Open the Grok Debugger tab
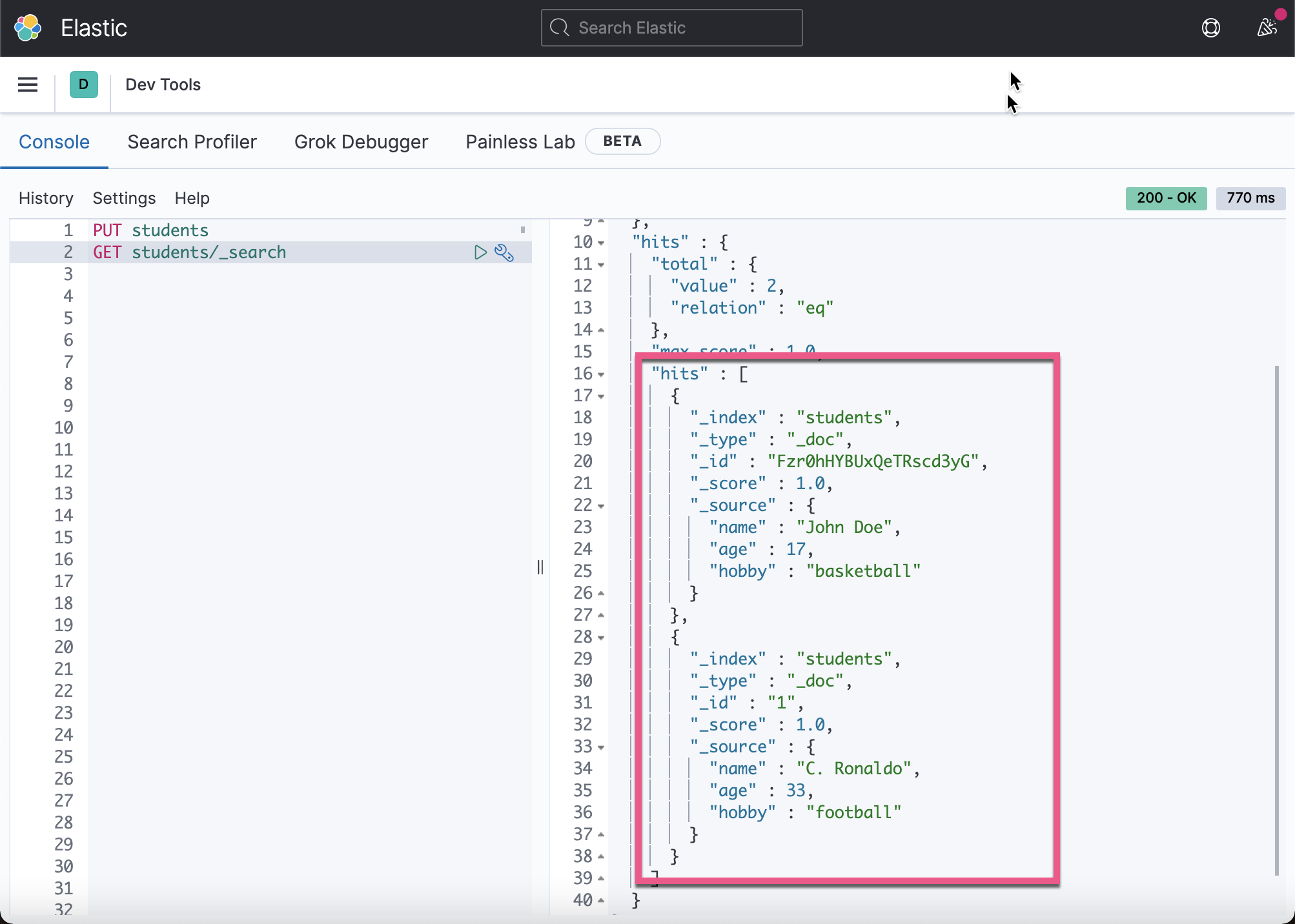This screenshot has width=1295, height=924. (362, 141)
